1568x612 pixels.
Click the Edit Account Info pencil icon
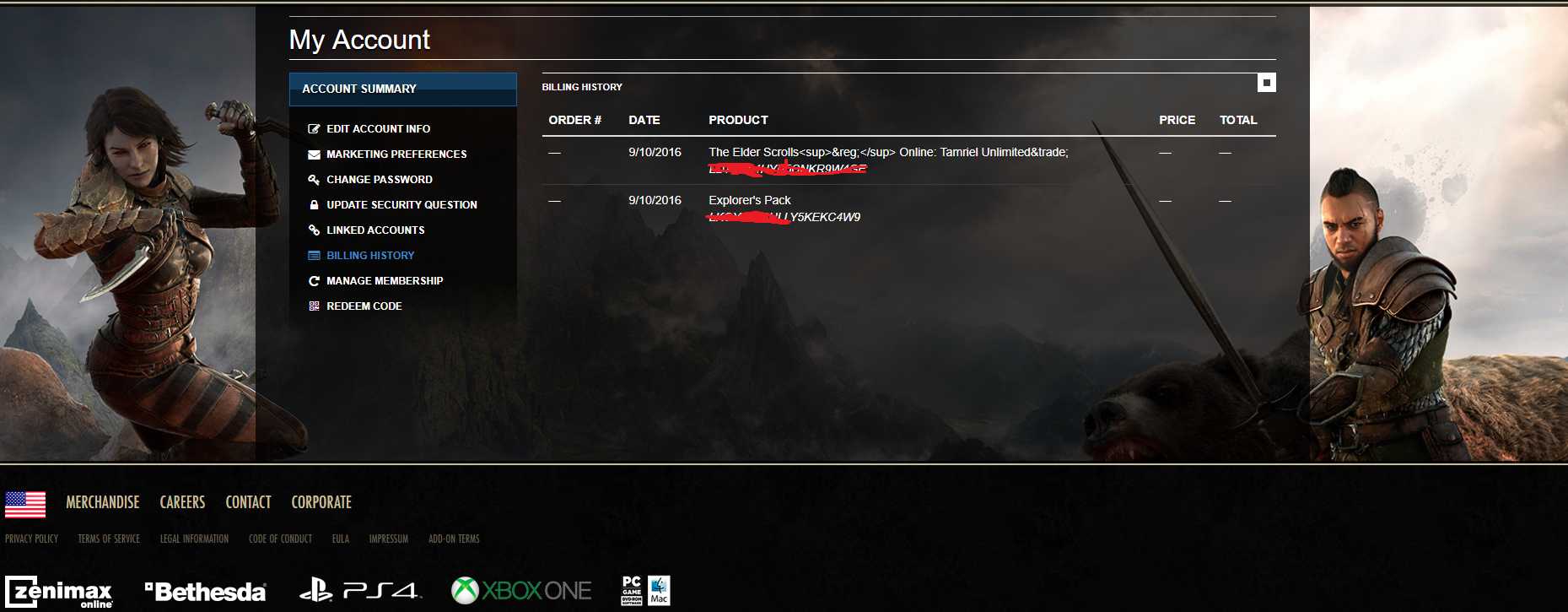click(x=314, y=129)
